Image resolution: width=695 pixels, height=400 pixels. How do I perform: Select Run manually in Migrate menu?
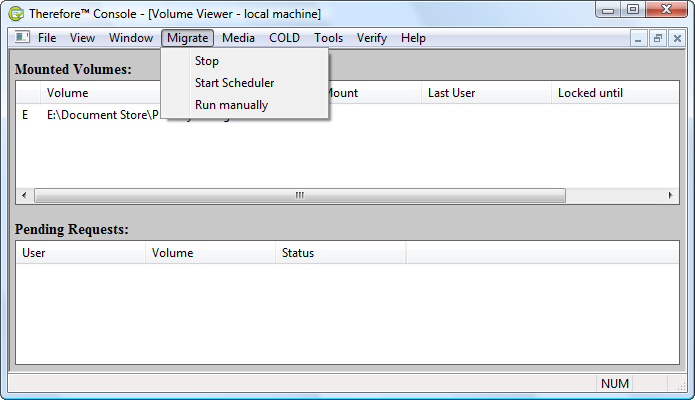[x=245, y=105]
